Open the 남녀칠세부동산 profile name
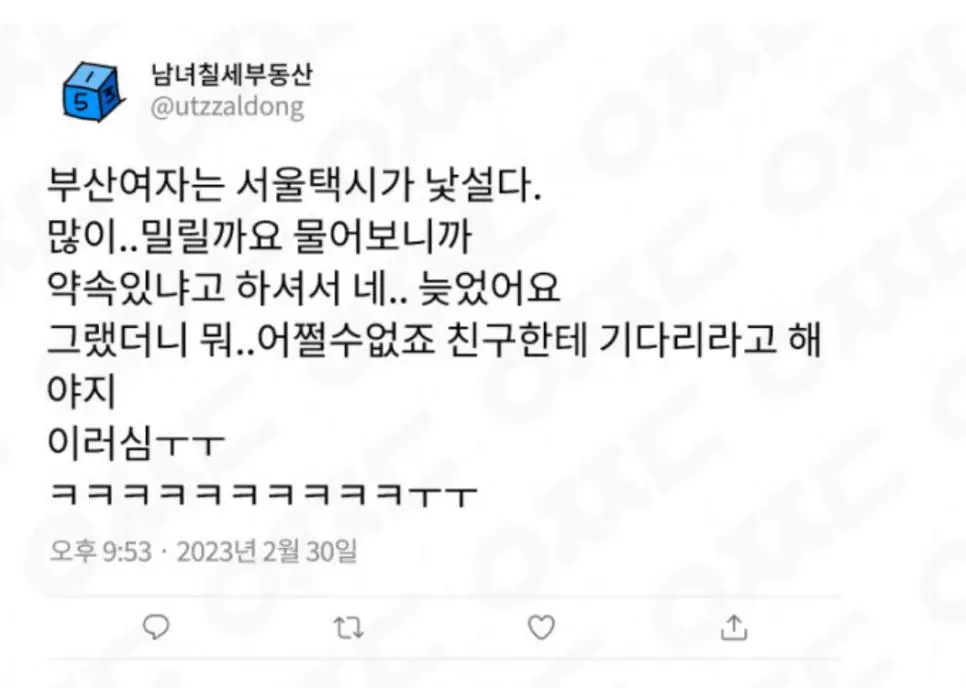 [232, 74]
